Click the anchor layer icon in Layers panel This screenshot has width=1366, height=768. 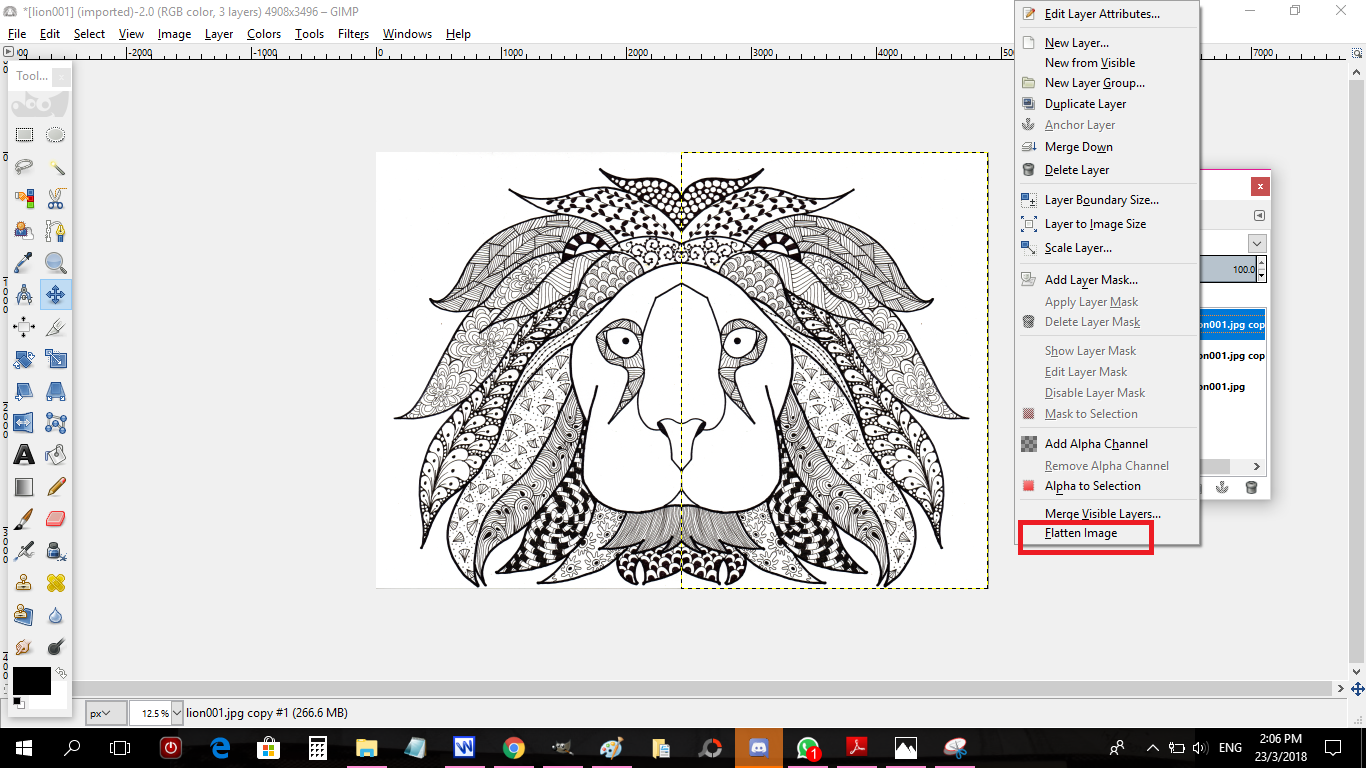point(1221,487)
